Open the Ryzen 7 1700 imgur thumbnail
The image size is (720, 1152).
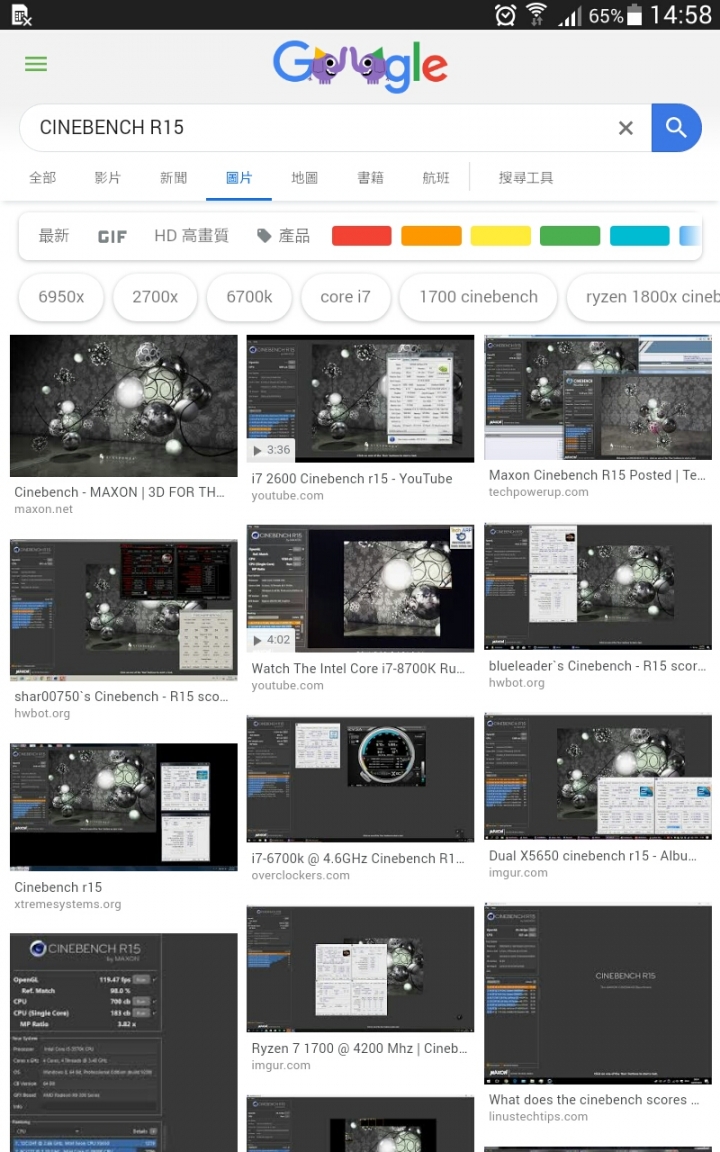tap(360, 969)
